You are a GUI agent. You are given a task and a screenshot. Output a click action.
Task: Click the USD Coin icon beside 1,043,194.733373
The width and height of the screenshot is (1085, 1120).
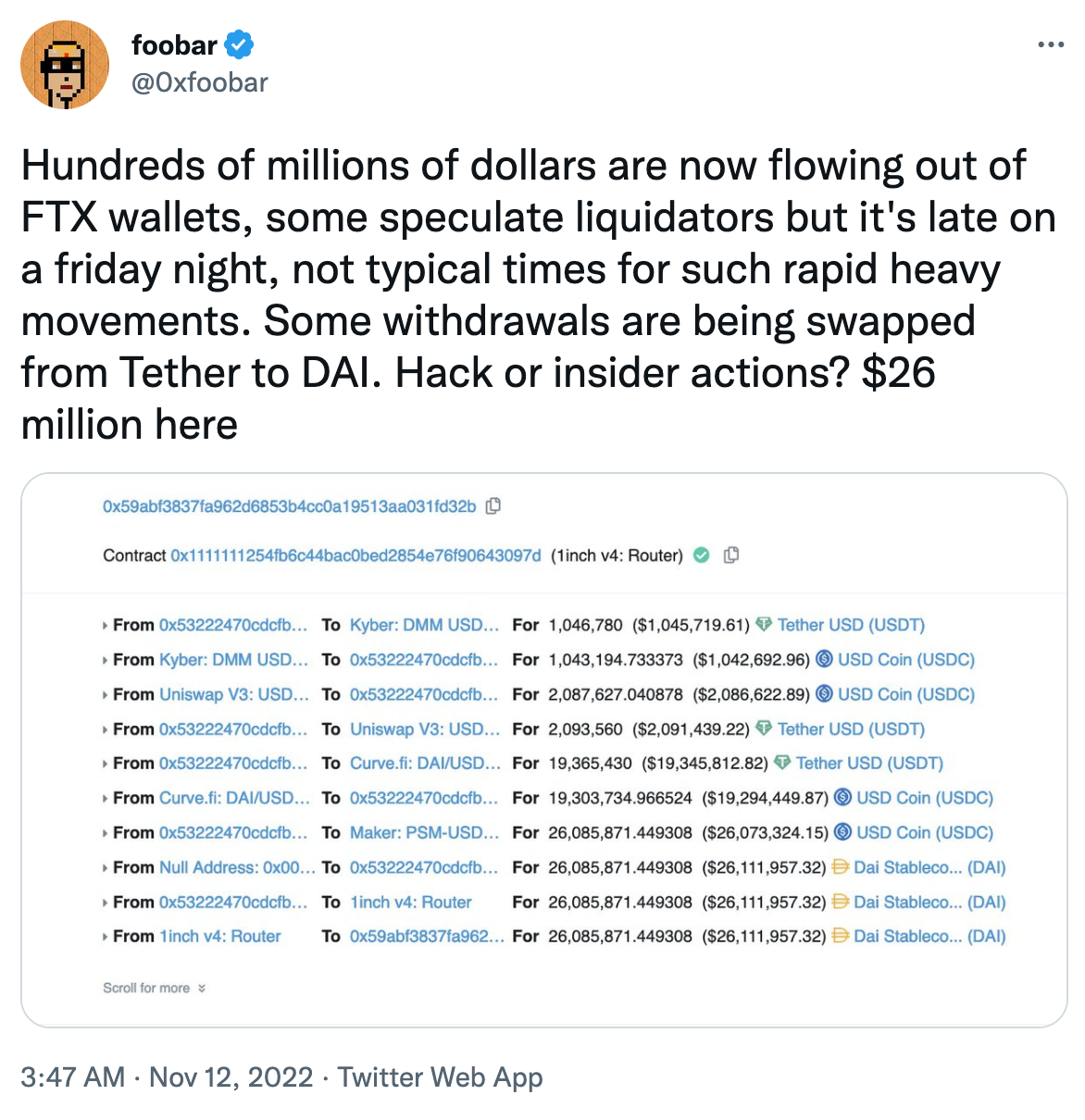point(824,659)
